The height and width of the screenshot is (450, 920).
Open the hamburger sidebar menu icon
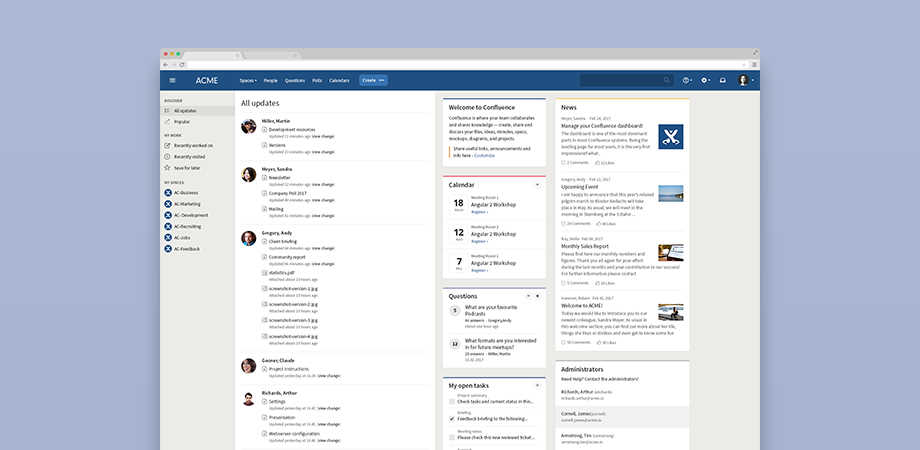(x=172, y=80)
